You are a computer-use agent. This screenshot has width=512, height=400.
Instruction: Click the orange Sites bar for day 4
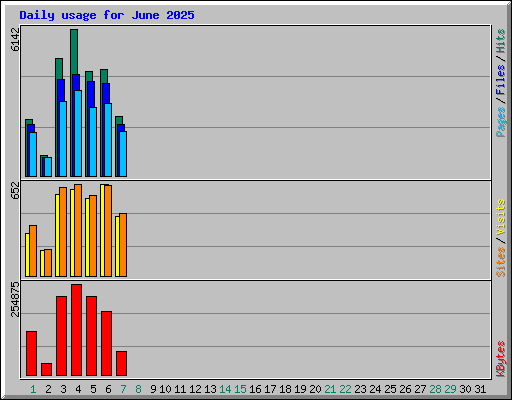click(x=78, y=230)
